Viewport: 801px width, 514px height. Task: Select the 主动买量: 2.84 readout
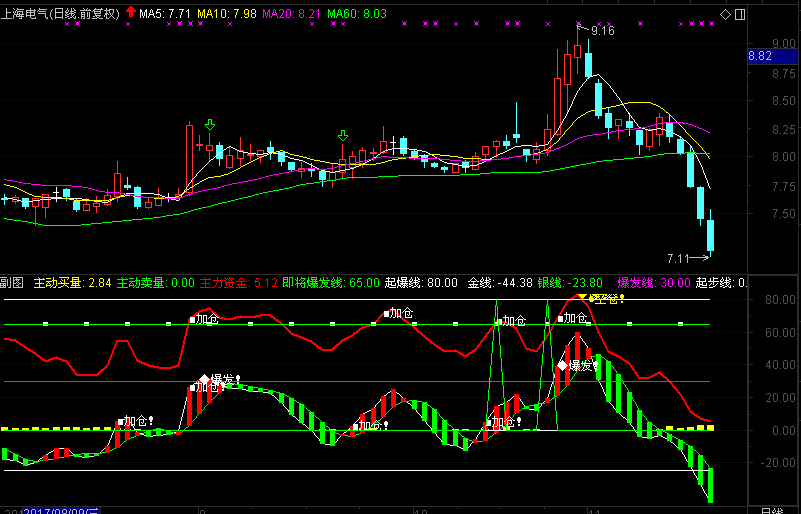coord(73,283)
